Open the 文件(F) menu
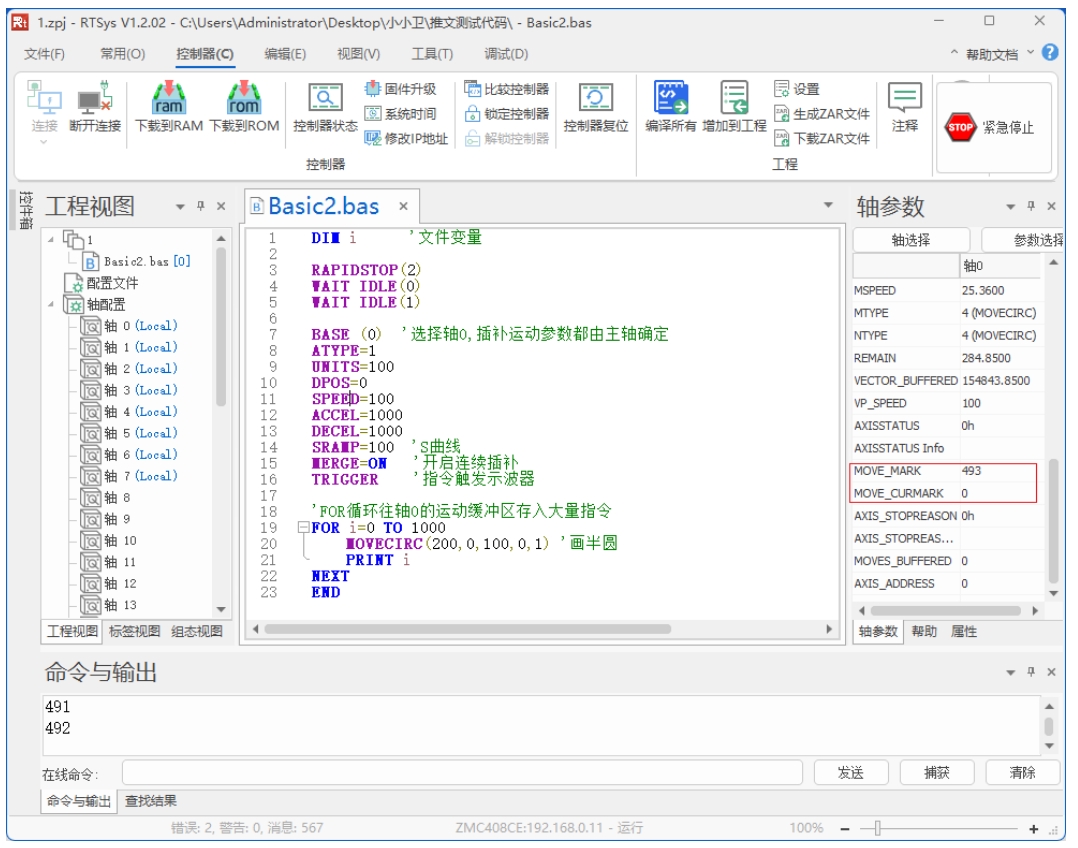Viewport: 1078px width, 848px height. coord(45,54)
